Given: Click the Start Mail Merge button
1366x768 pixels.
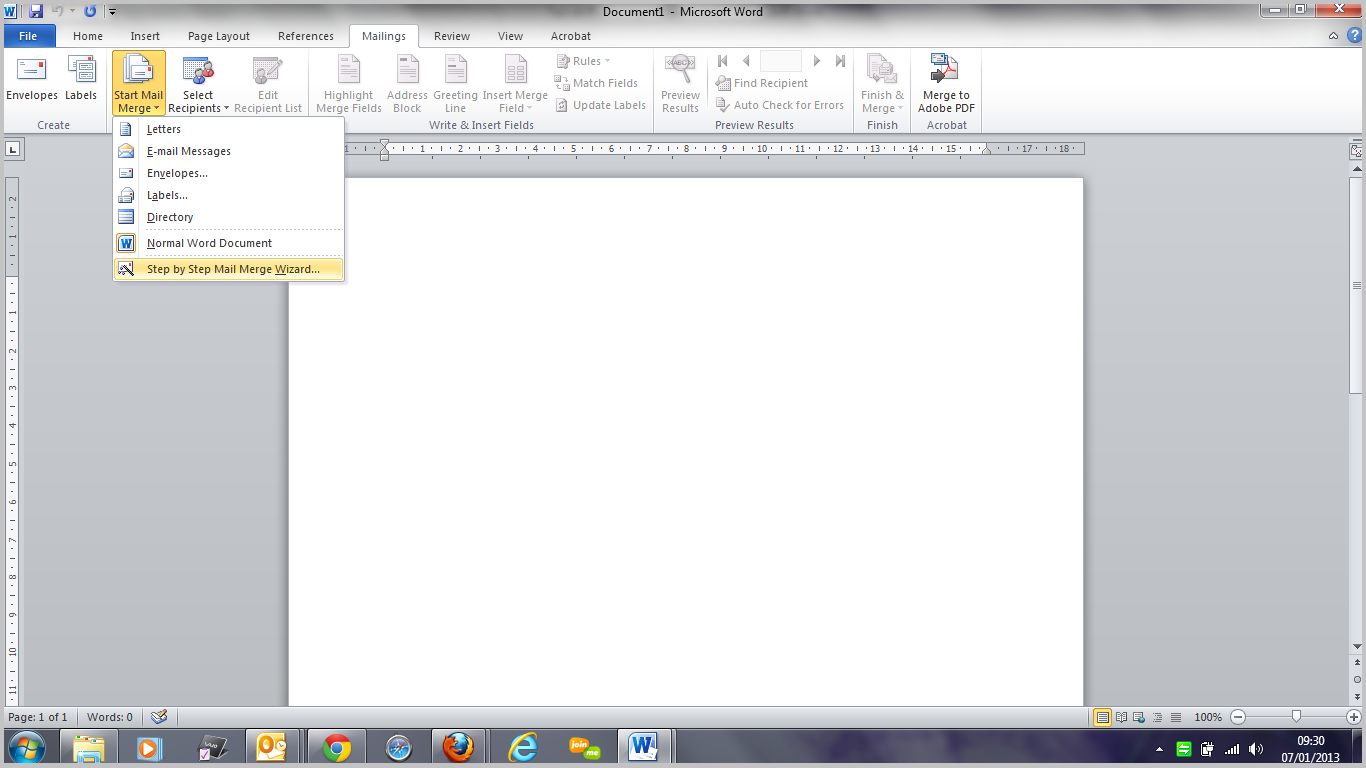Looking at the screenshot, I should pyautogui.click(x=139, y=83).
